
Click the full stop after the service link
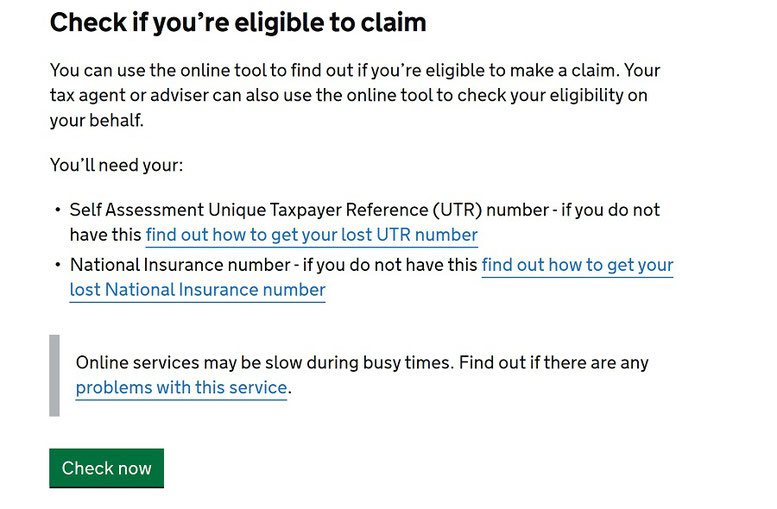coord(289,388)
